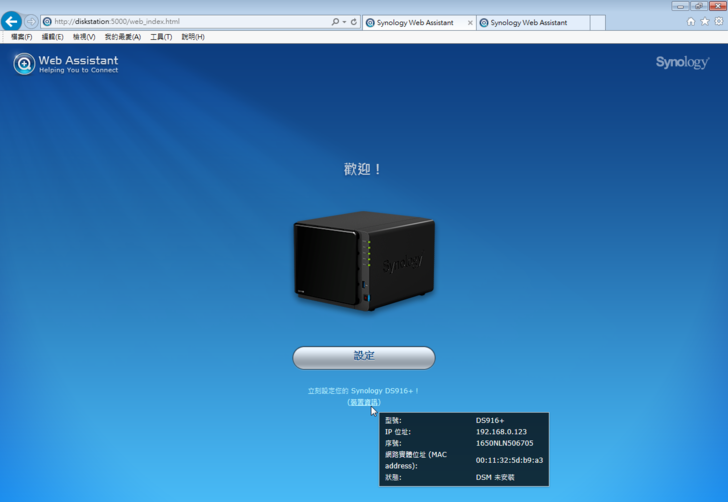The width and height of the screenshot is (728, 502).
Task: Click the search magnifier in the address bar
Action: point(335,22)
